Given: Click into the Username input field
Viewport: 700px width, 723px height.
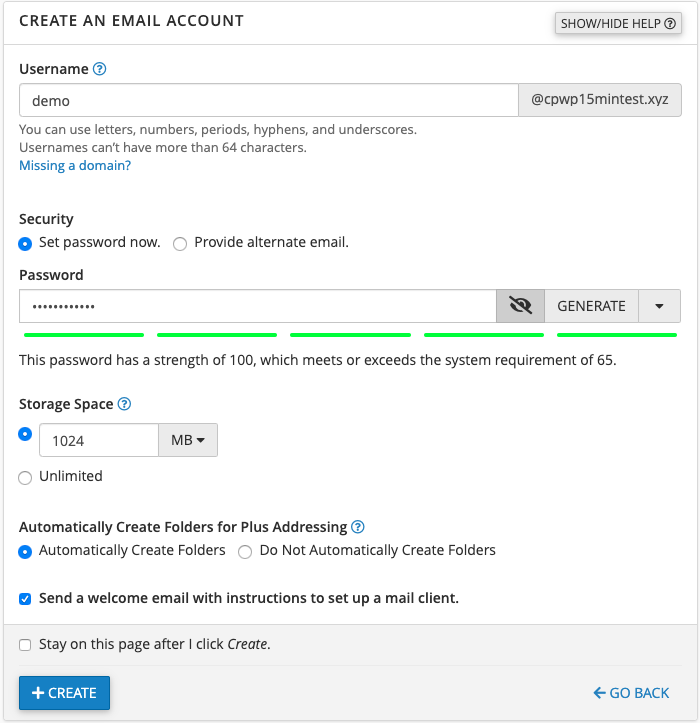Looking at the screenshot, I should [268, 100].
